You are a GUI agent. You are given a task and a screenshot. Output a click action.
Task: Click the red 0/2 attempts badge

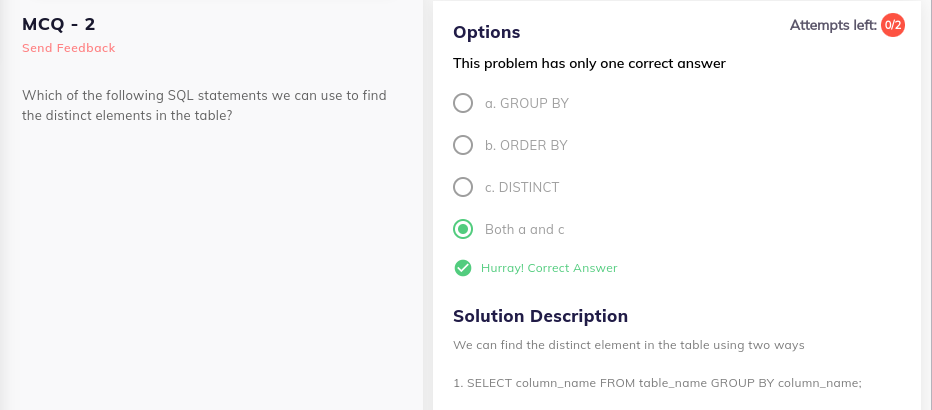coord(893,25)
